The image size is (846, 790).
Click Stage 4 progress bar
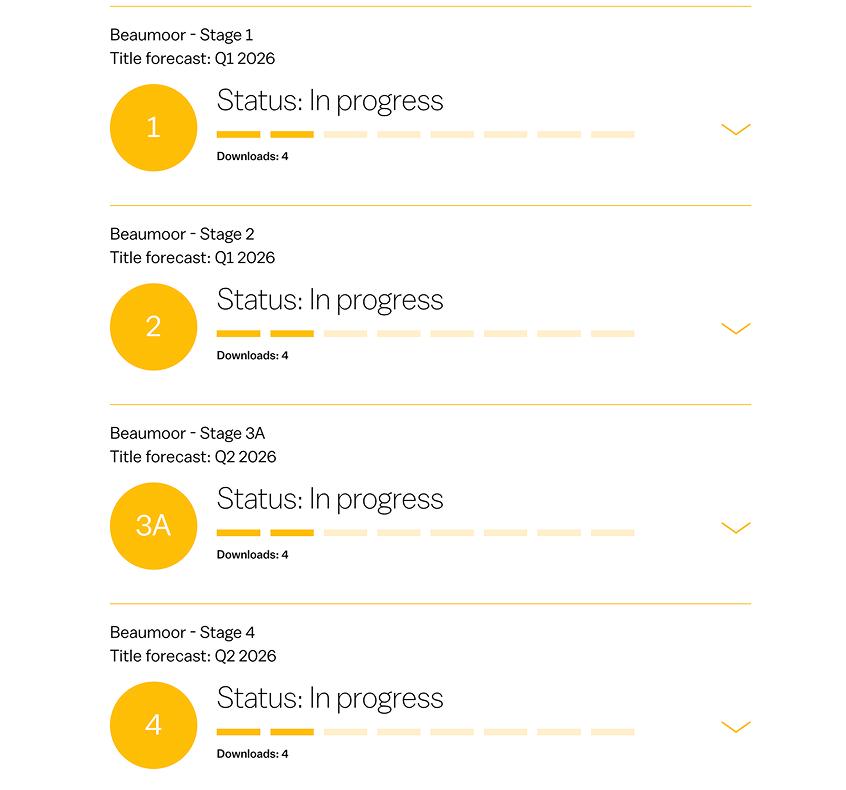425,732
